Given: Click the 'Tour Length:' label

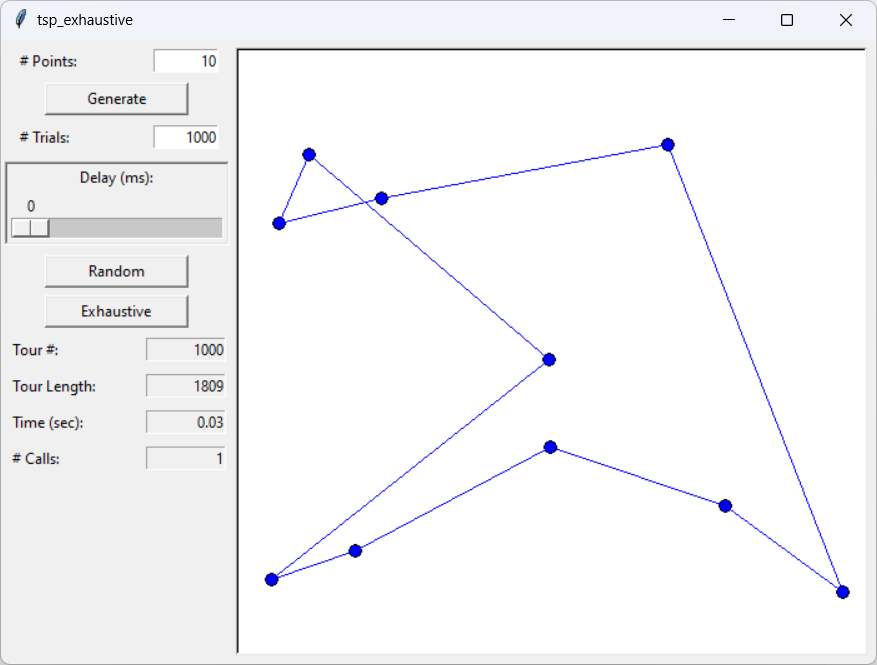Looking at the screenshot, I should [x=54, y=386].
